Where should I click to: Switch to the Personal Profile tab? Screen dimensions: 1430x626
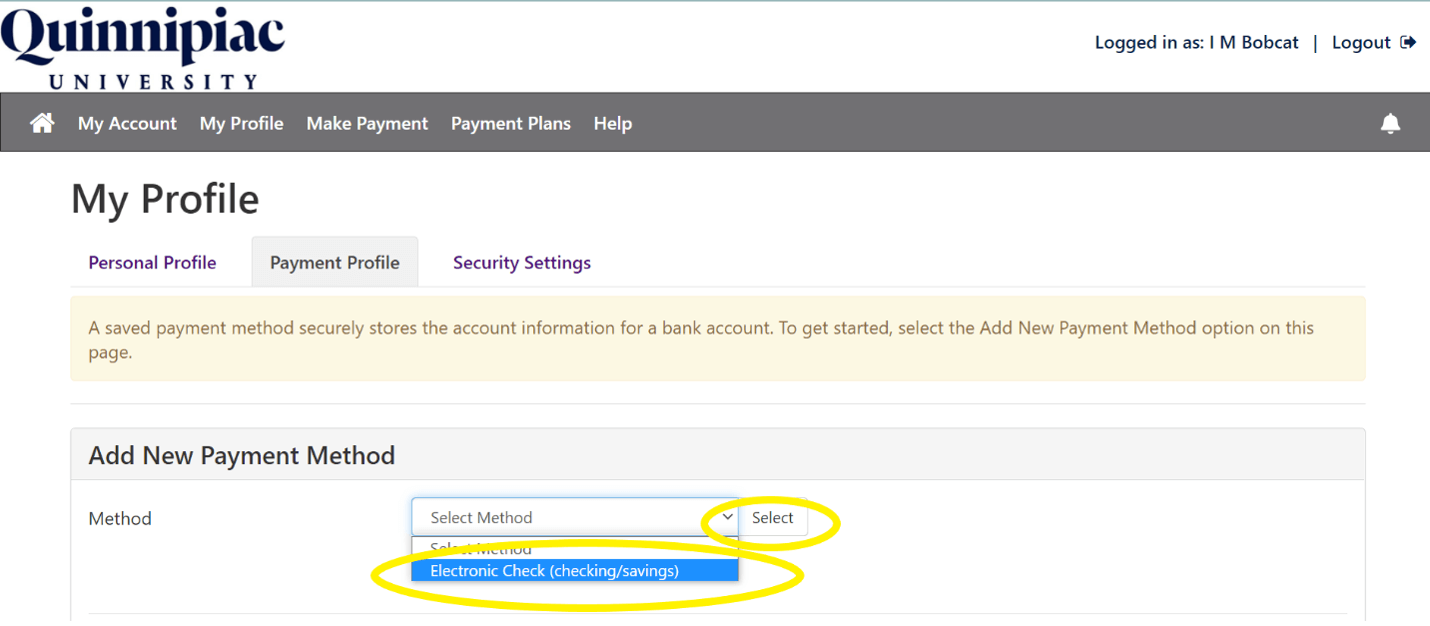(x=152, y=262)
